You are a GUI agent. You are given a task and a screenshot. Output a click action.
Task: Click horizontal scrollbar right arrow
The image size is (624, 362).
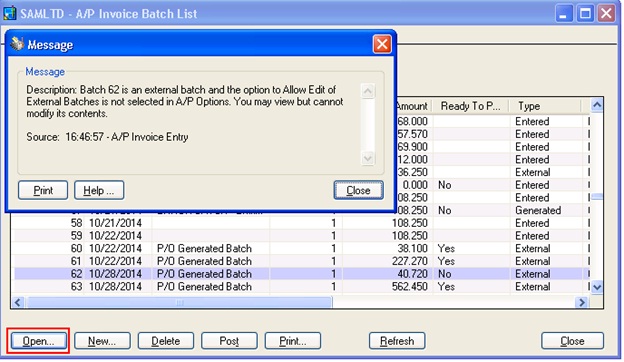click(582, 302)
